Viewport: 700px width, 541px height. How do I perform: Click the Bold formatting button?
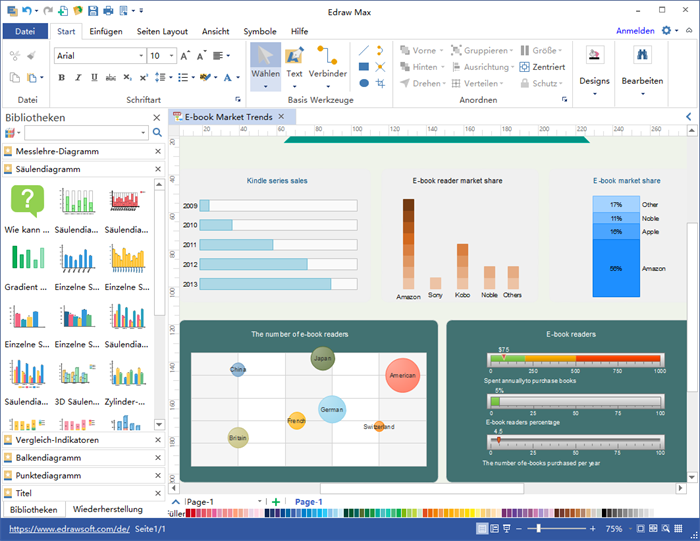[62, 78]
